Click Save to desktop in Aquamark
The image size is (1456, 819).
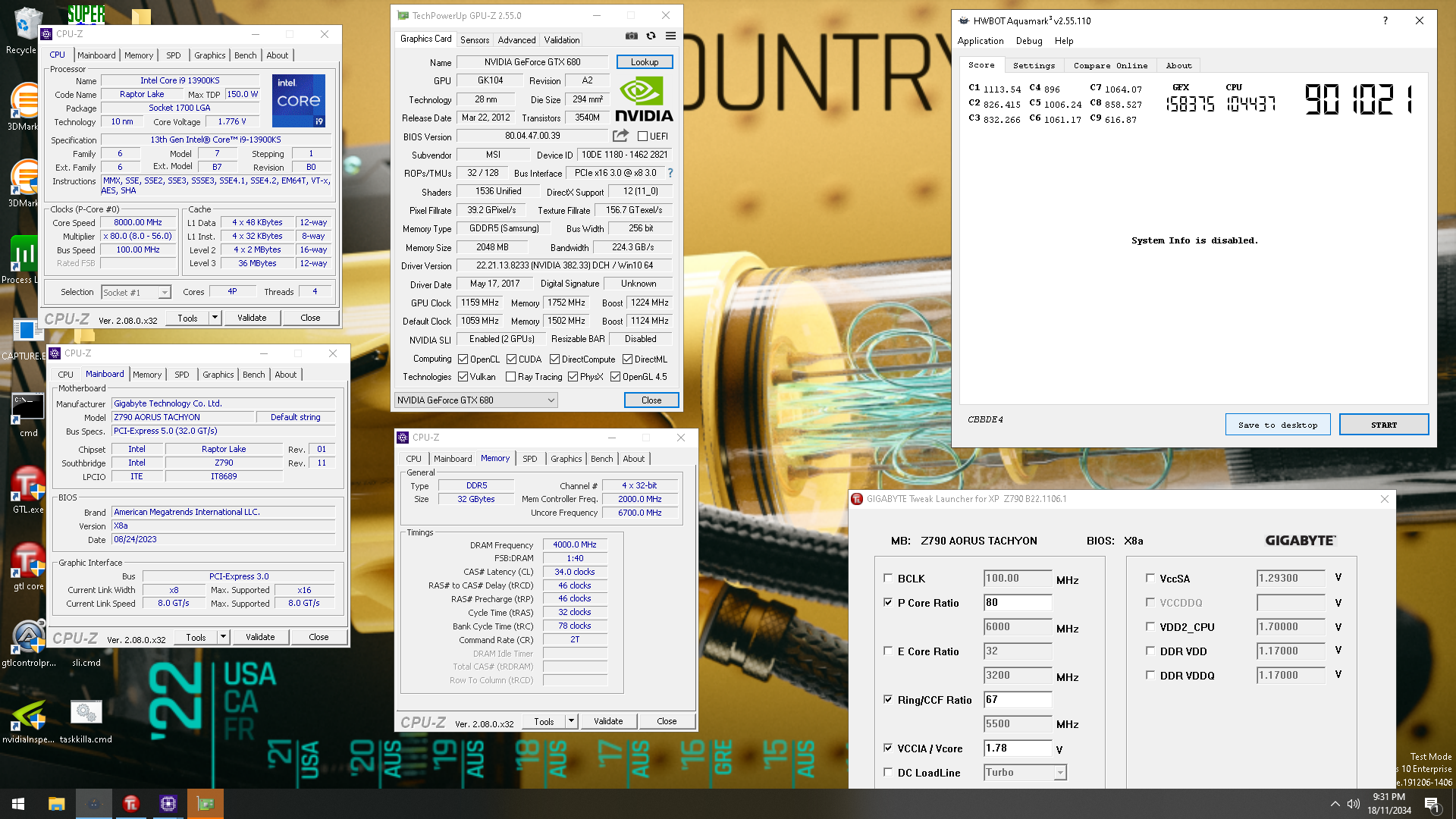pyautogui.click(x=1278, y=425)
